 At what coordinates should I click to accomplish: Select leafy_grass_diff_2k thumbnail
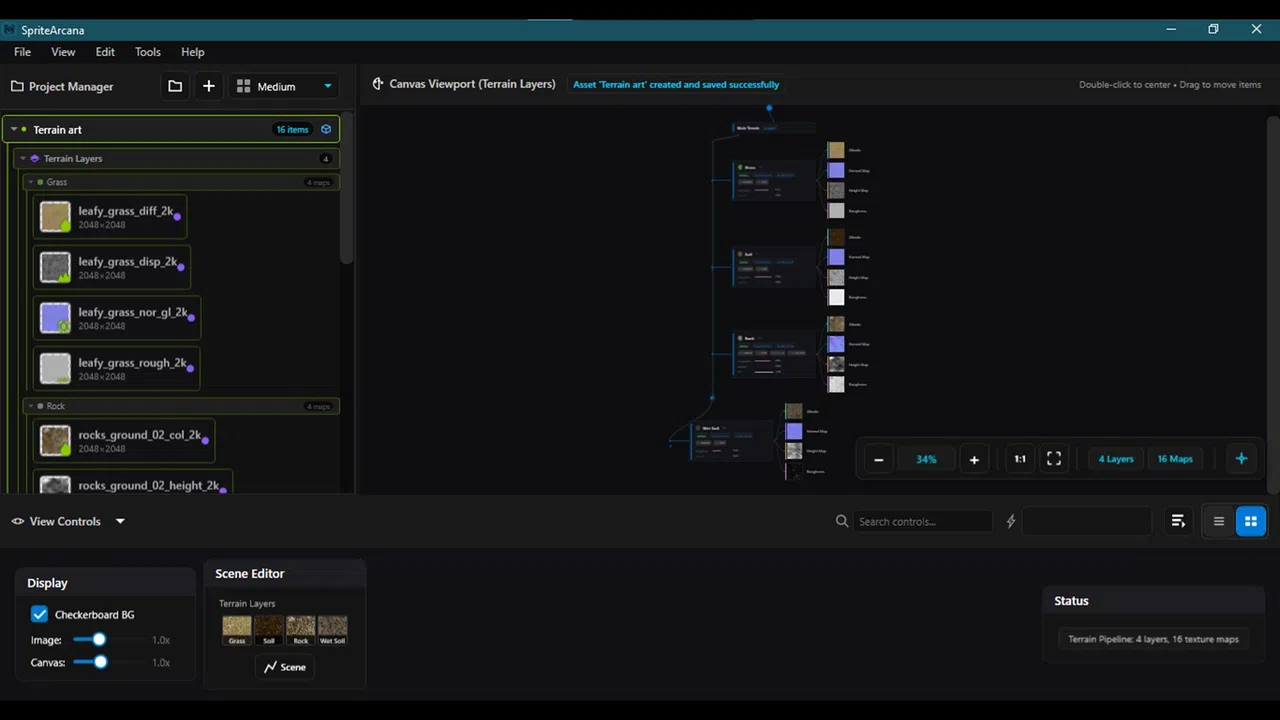pos(55,217)
